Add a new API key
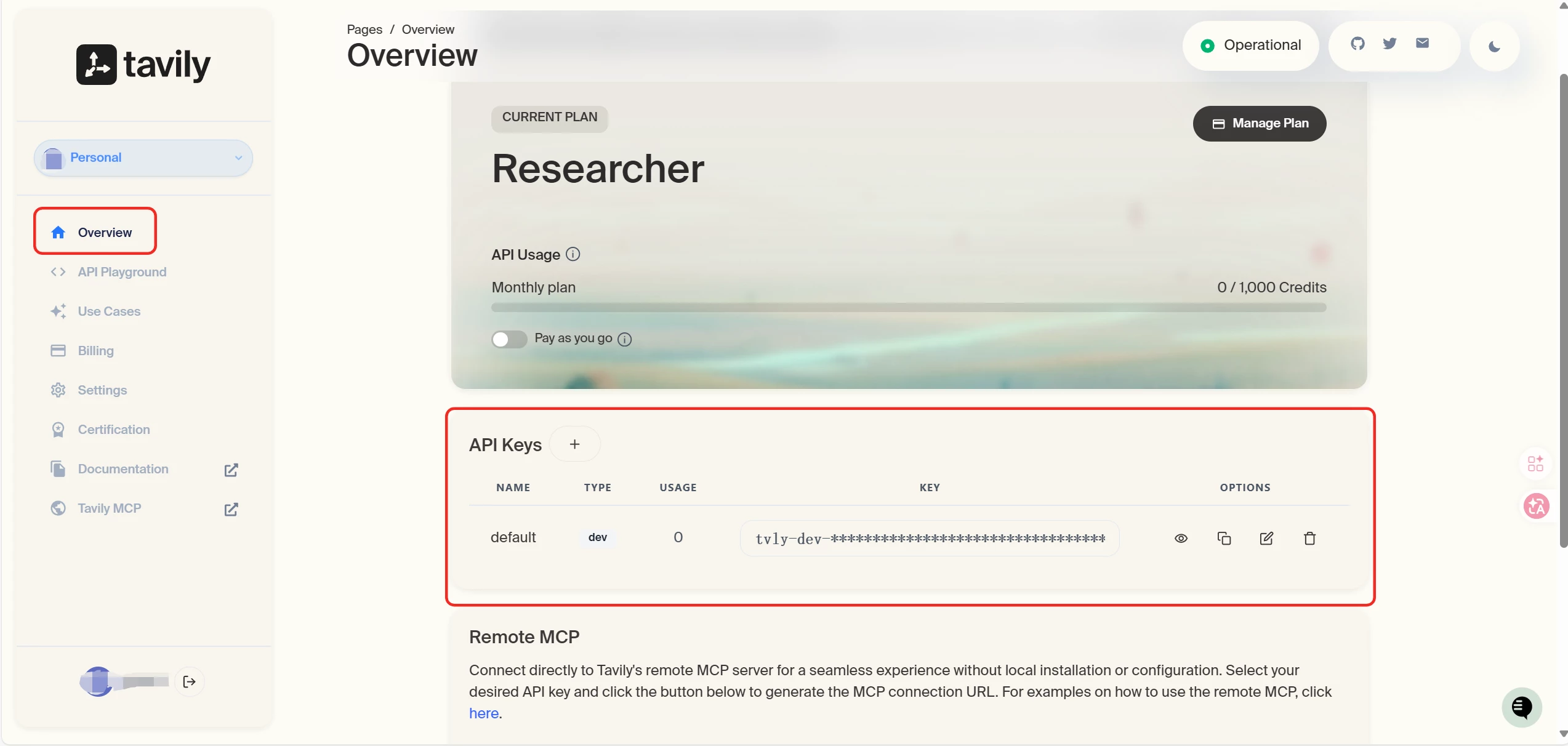Screen dimensions: 1568x746 click(x=574, y=444)
